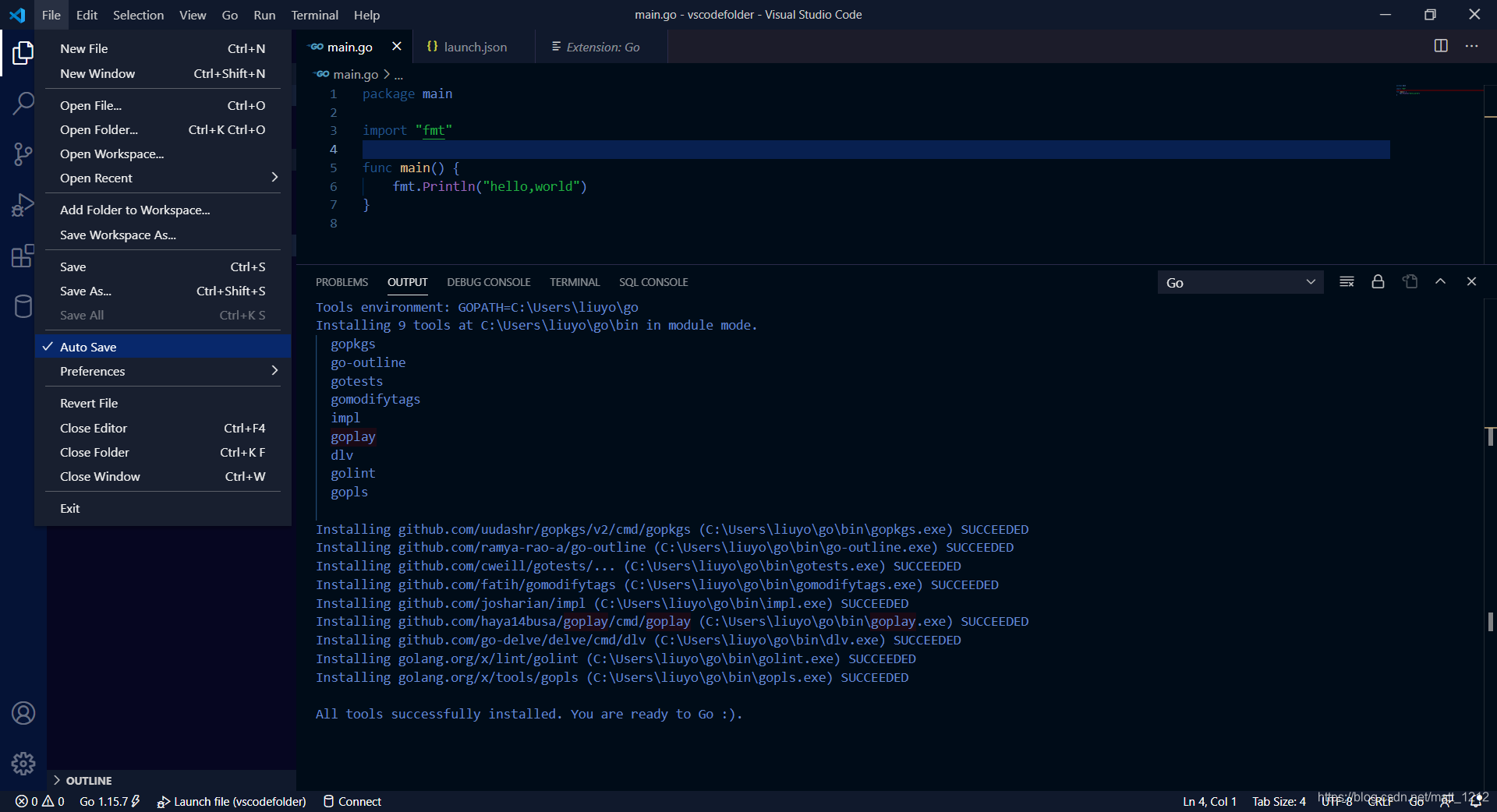Open notifications bell in status bar
This screenshot has height=812, width=1497.
tap(1476, 801)
